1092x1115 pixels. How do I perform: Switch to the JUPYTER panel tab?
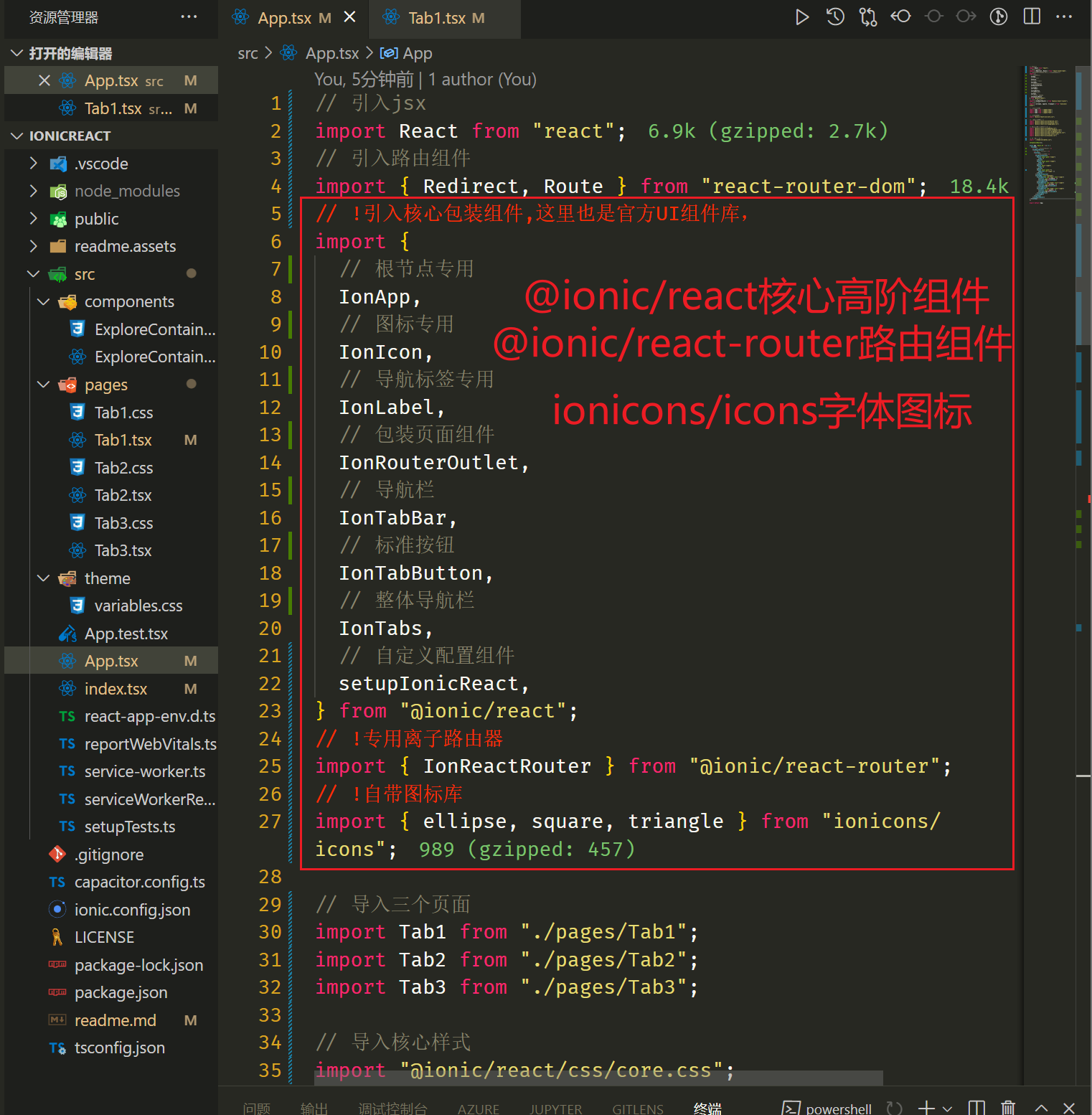tap(556, 1109)
